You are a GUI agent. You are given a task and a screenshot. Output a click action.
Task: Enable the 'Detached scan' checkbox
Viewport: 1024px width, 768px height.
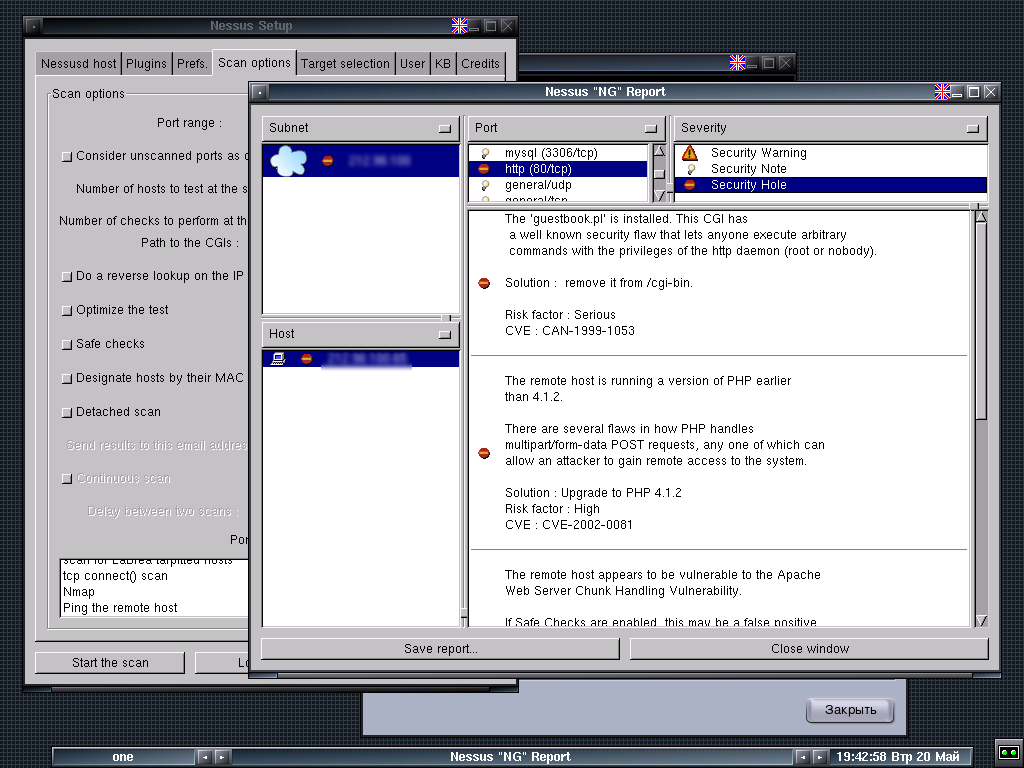coord(67,413)
